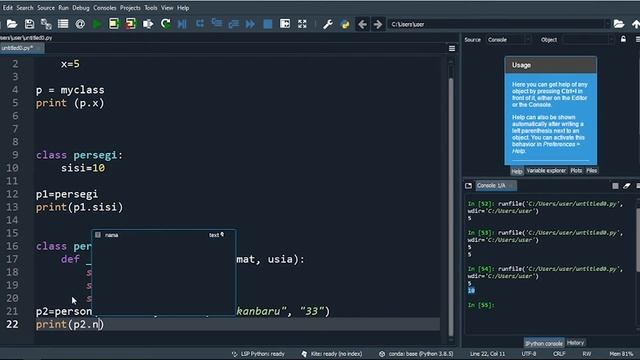Click the Kite ready status entry

331,354
